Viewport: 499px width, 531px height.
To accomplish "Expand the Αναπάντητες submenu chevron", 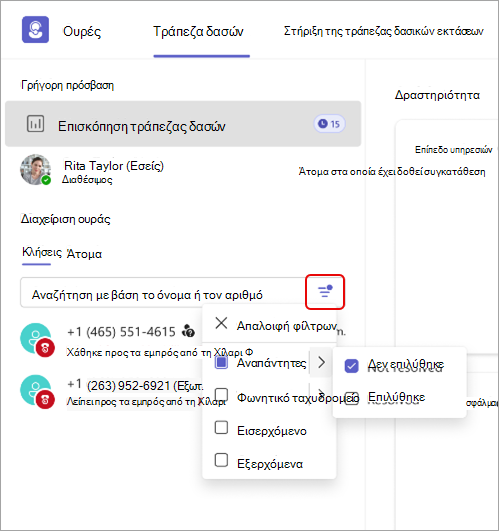I will [321, 362].
